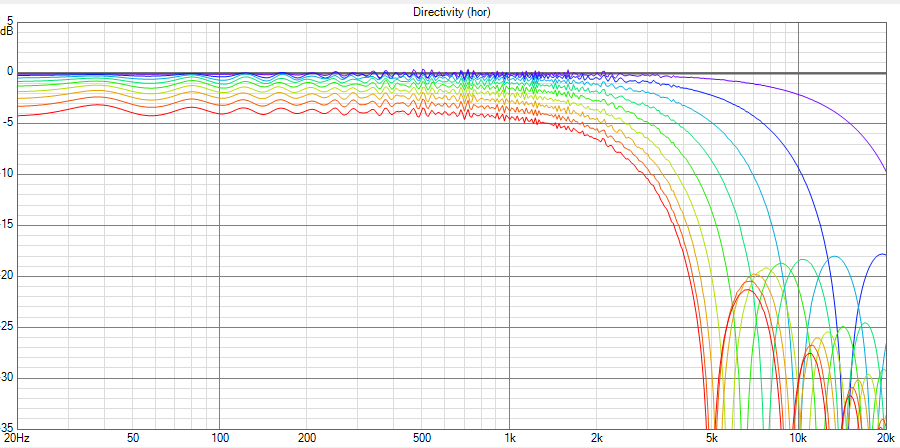The width and height of the screenshot is (900, 448).
Task: Select the "100" frequency axis label
Action: point(220,439)
